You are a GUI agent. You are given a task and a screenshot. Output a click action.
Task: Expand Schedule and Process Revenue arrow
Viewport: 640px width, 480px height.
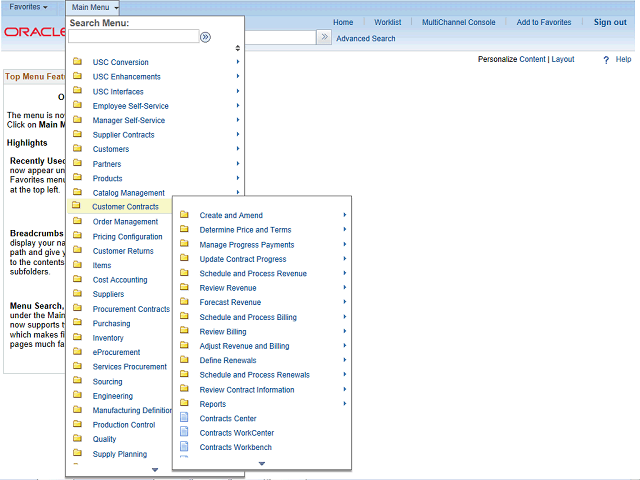345,273
